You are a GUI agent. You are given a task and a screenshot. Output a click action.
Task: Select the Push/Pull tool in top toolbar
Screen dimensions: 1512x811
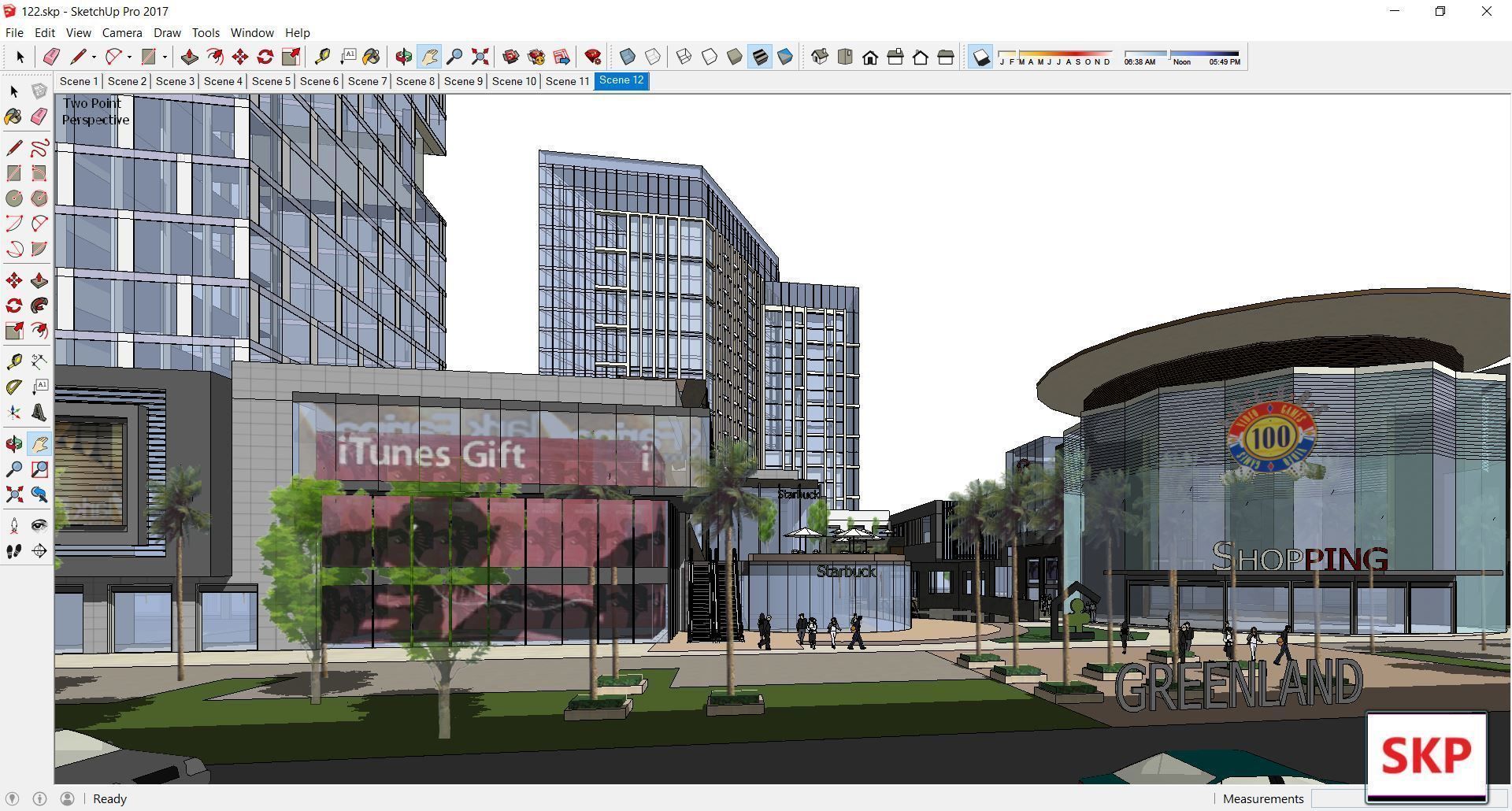(189, 57)
